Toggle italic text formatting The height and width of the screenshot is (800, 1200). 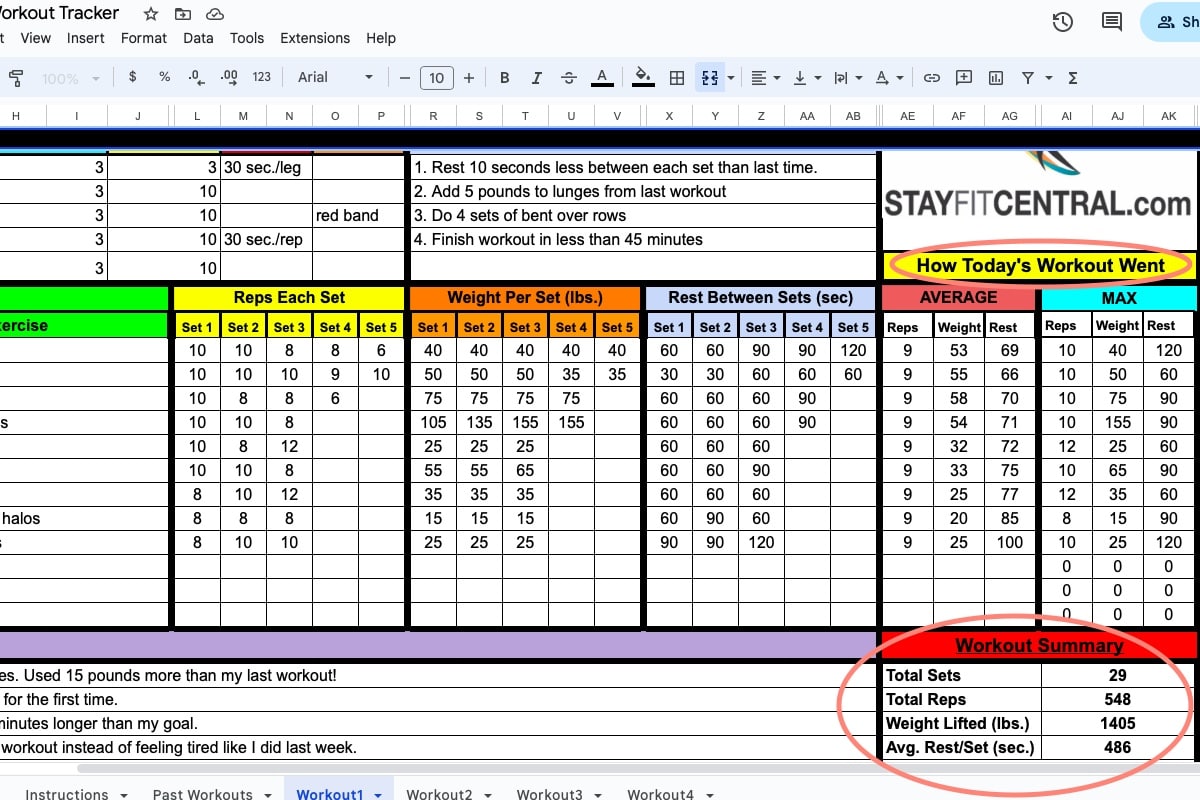(x=537, y=78)
